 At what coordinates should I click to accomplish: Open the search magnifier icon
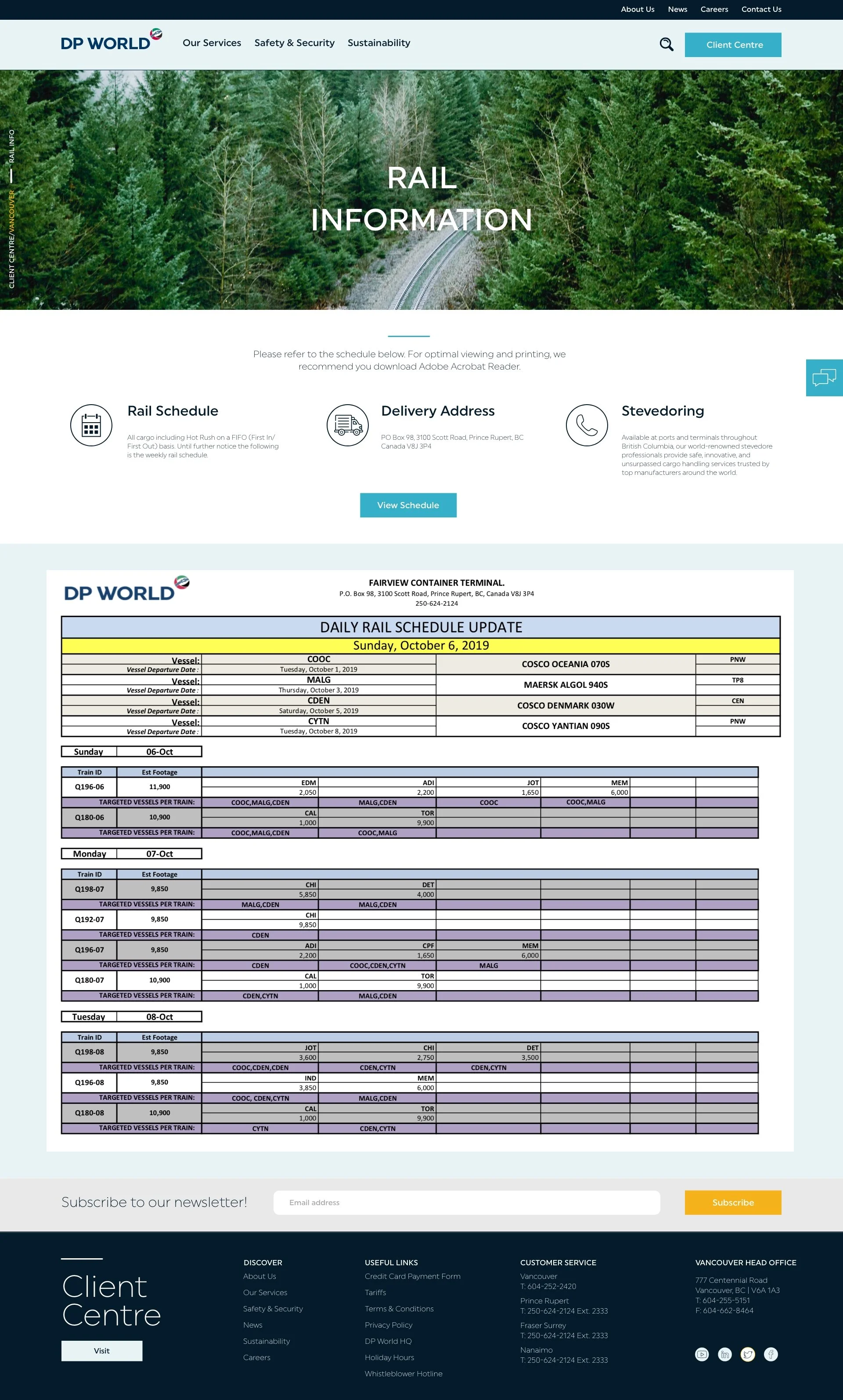666,44
